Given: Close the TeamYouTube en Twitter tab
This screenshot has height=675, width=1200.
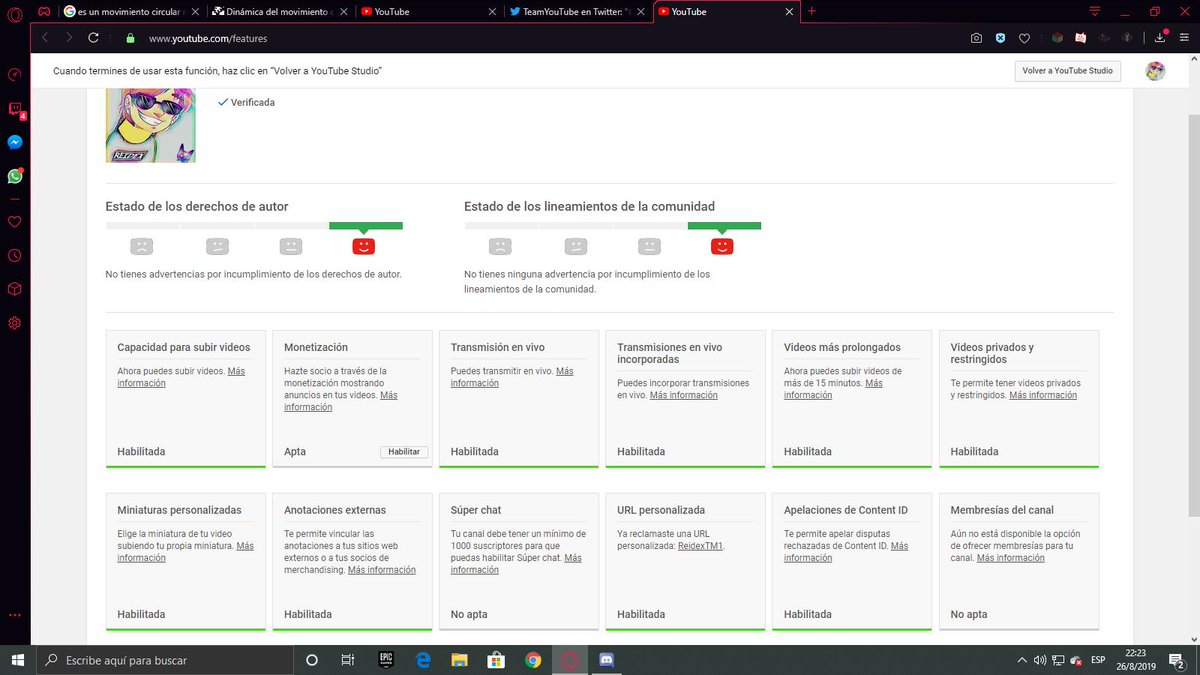Looking at the screenshot, I should coord(640,12).
